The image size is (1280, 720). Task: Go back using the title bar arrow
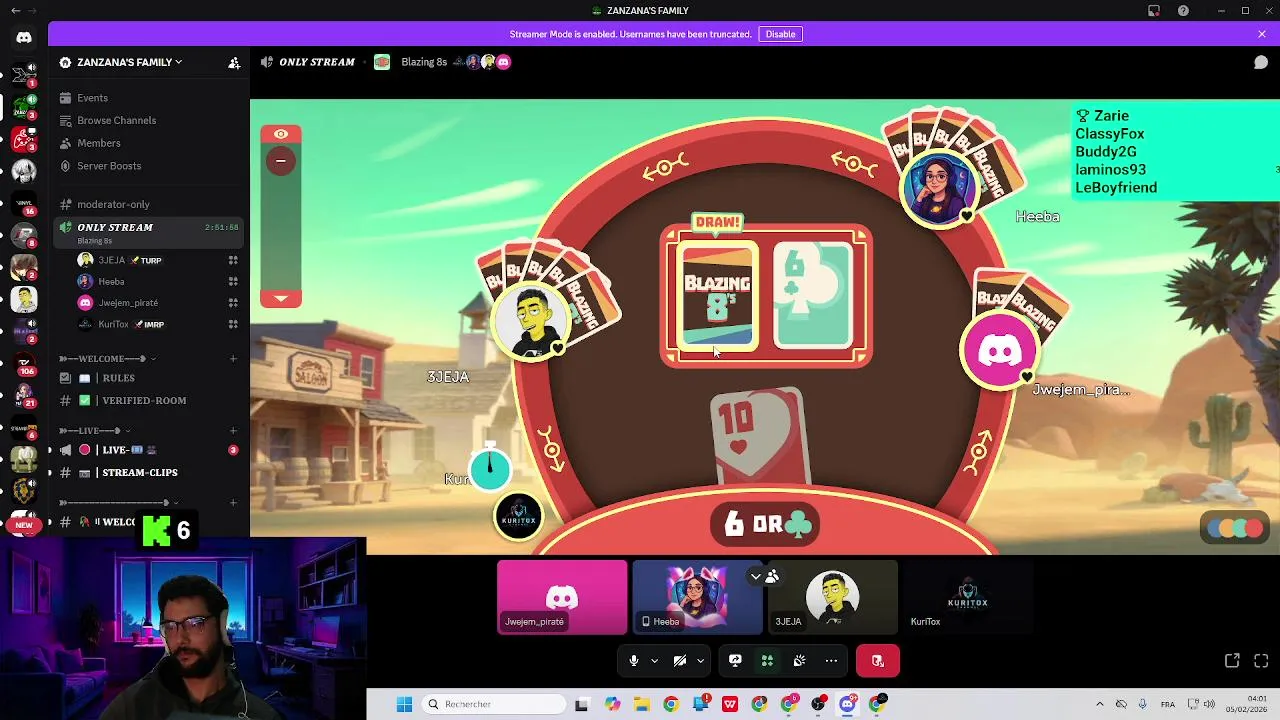click(x=15, y=10)
